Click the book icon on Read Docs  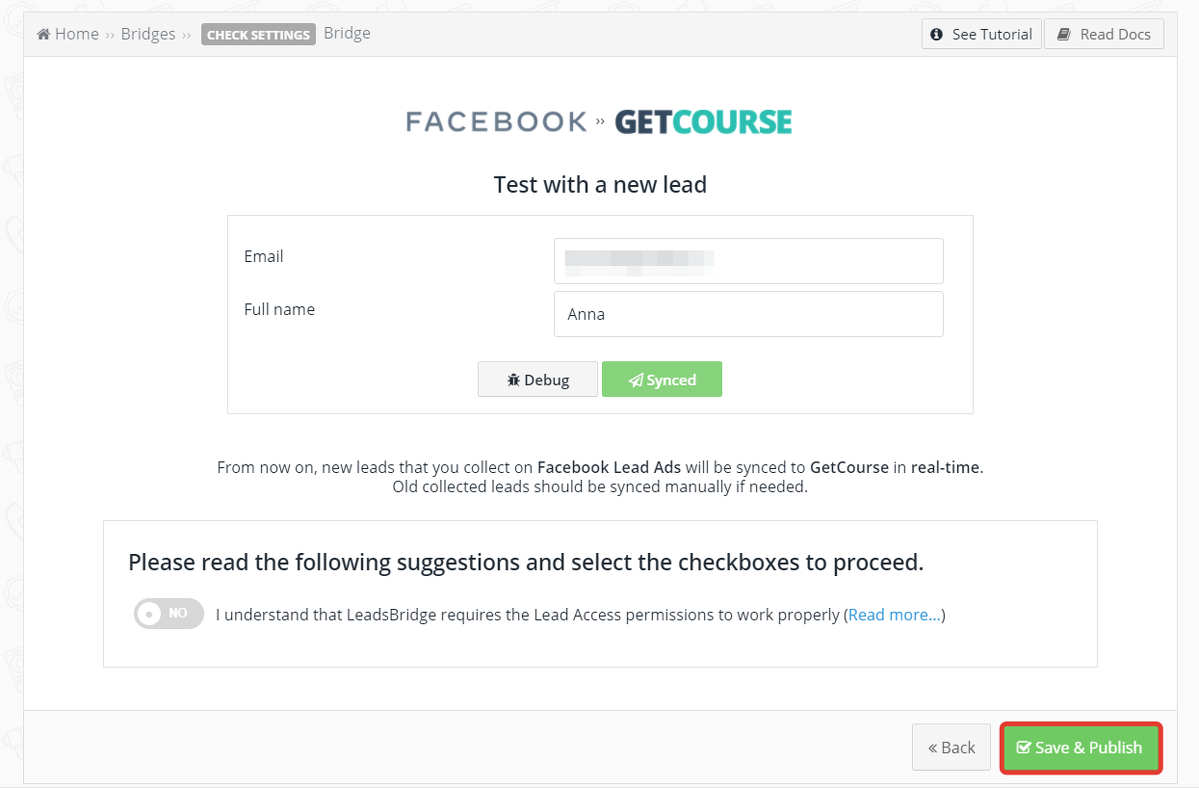tap(1064, 34)
